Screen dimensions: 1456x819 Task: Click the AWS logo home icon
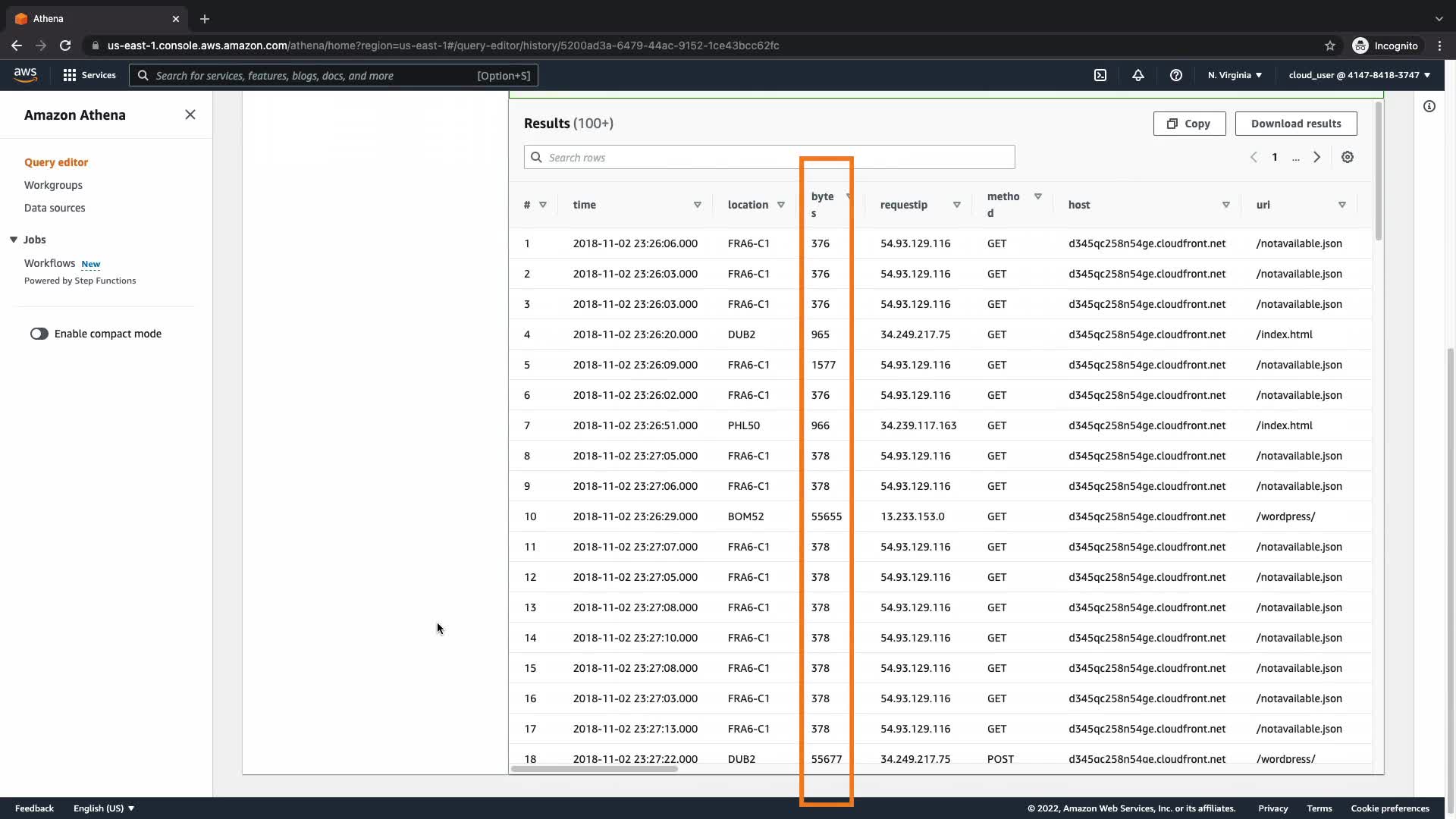click(x=25, y=75)
